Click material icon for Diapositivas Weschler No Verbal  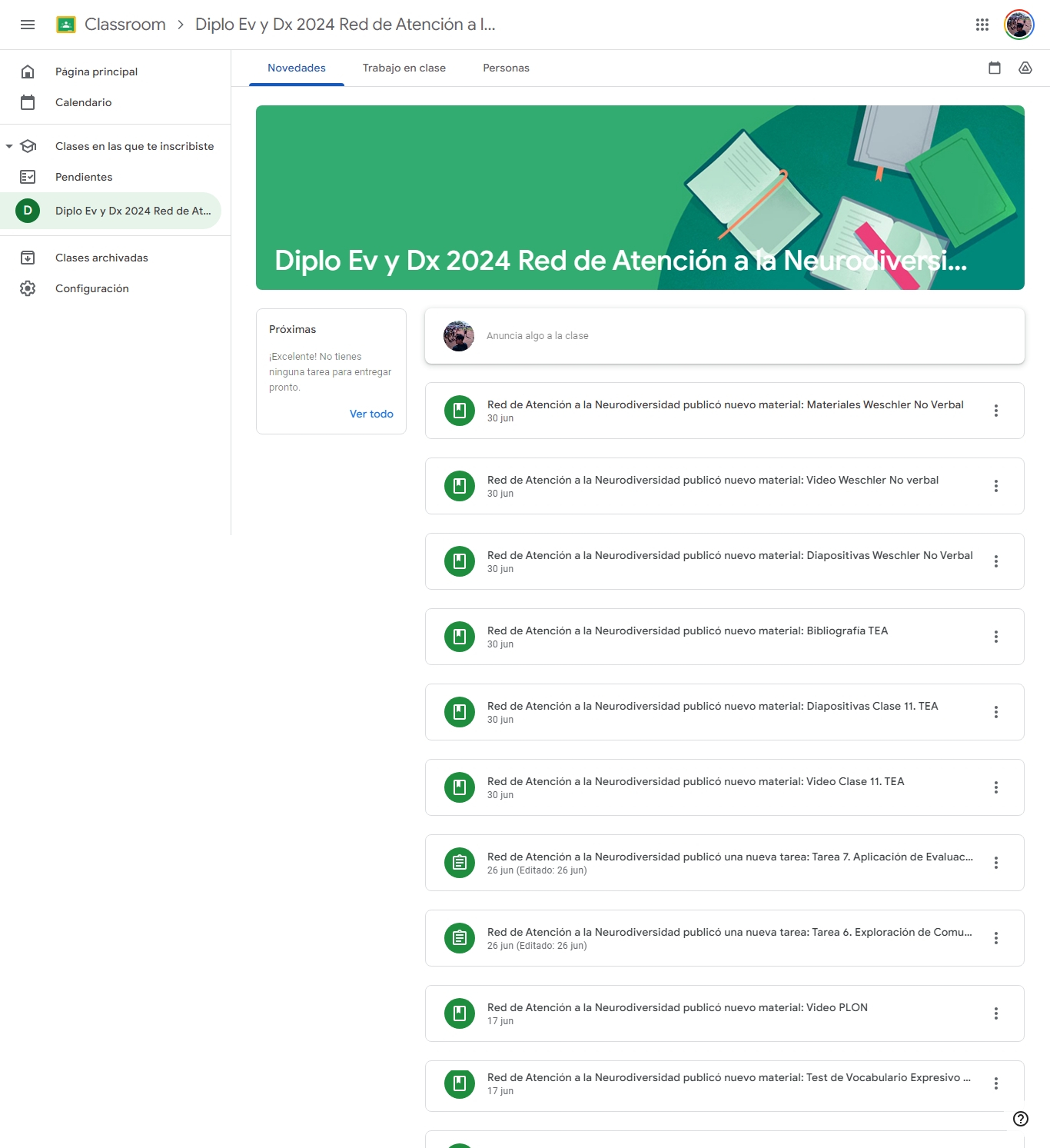460,561
